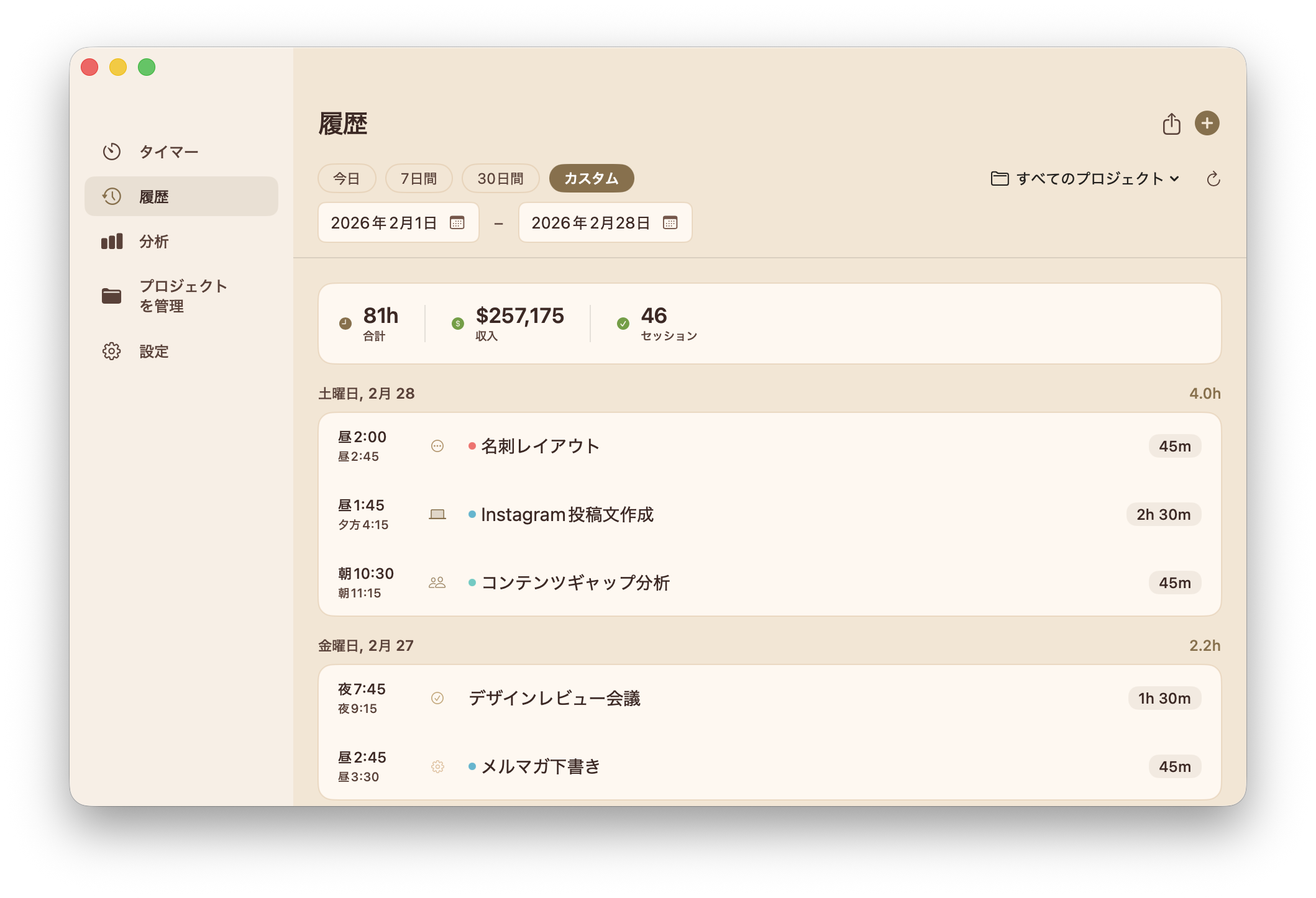Select the タイマー icon in the sidebar

(112, 151)
